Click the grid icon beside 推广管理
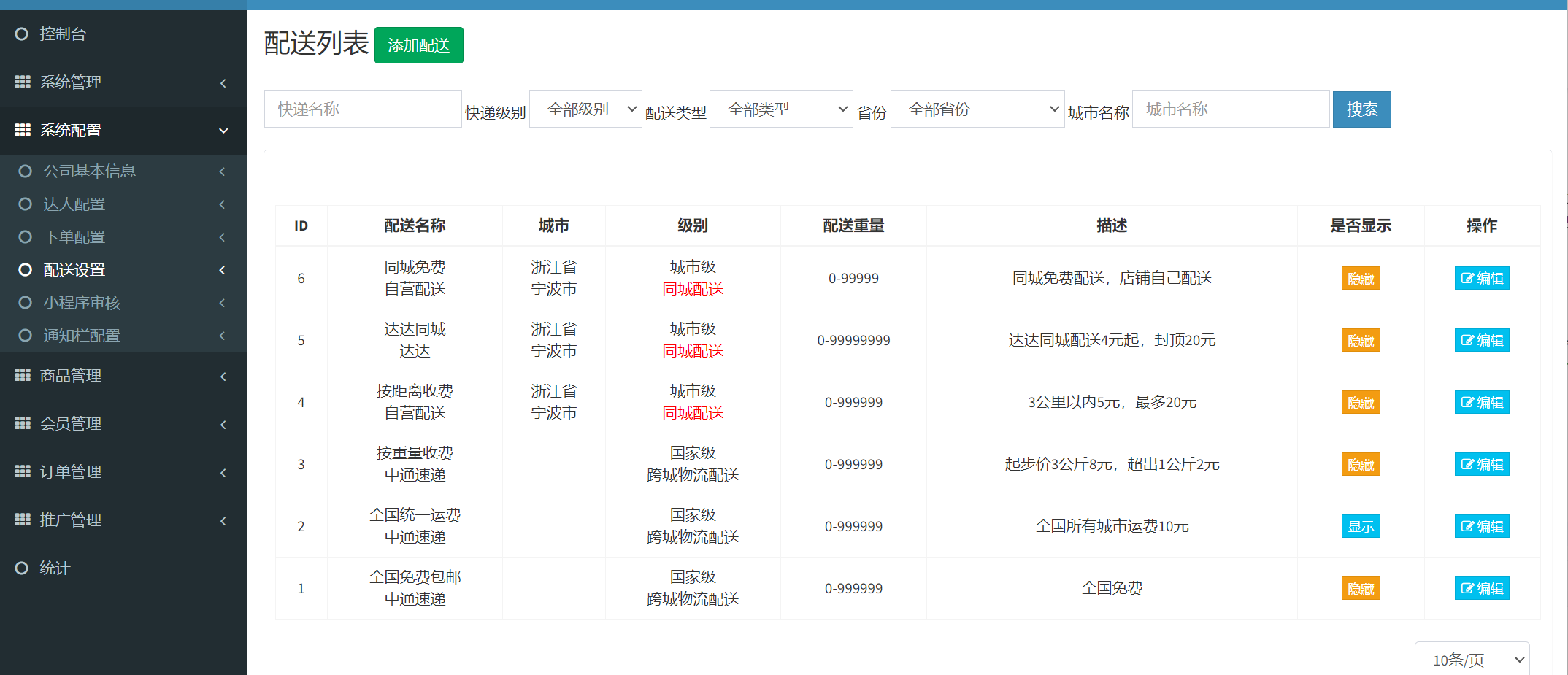 (23, 520)
